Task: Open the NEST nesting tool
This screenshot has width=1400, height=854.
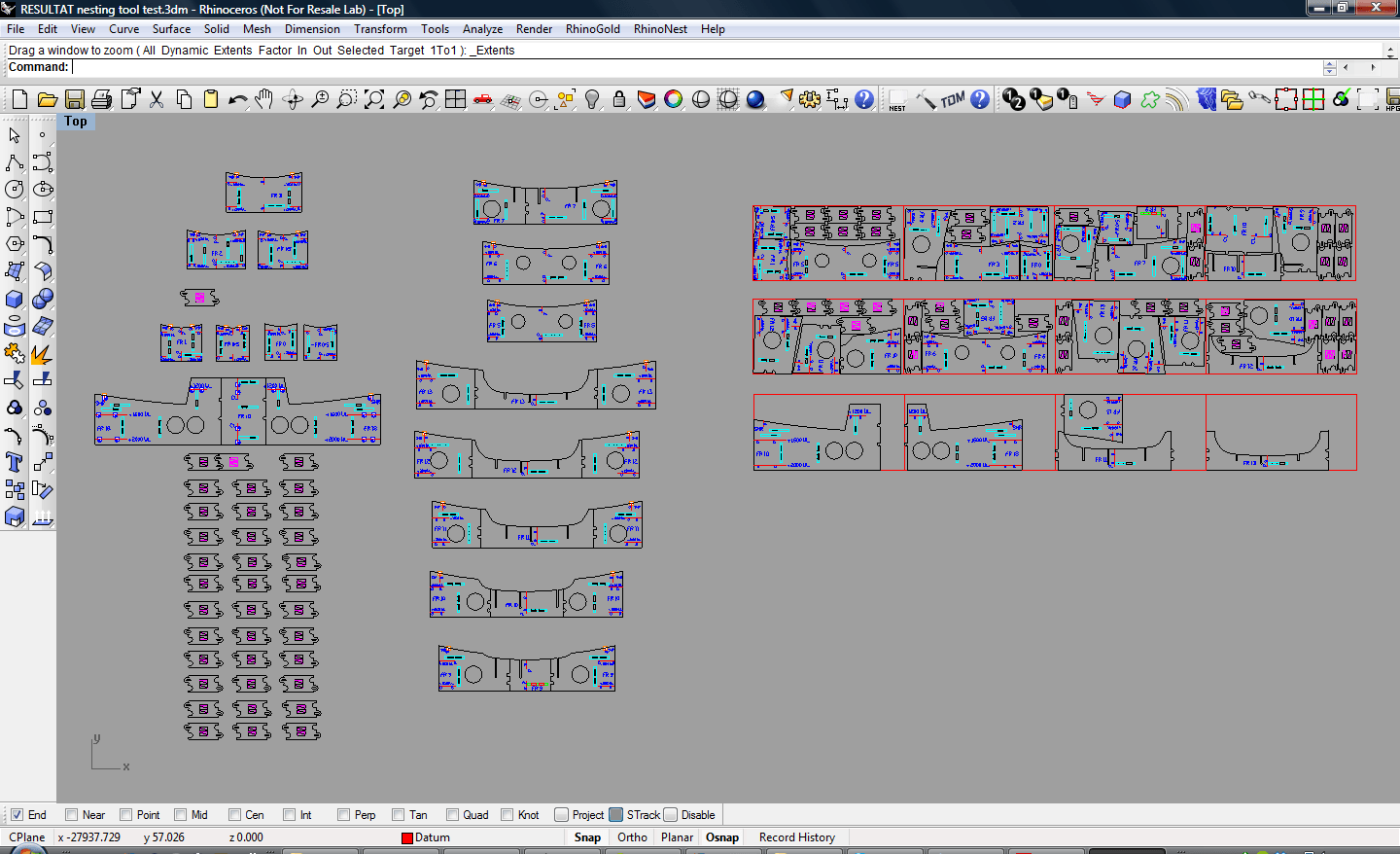Action: click(x=896, y=100)
